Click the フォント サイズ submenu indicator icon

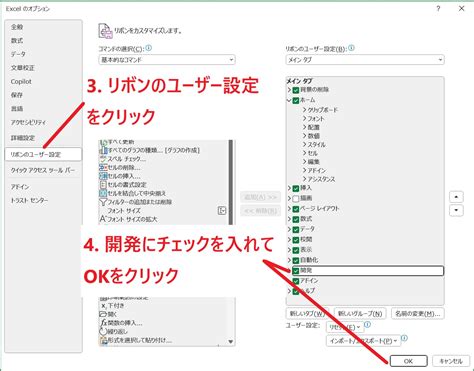[222, 211]
